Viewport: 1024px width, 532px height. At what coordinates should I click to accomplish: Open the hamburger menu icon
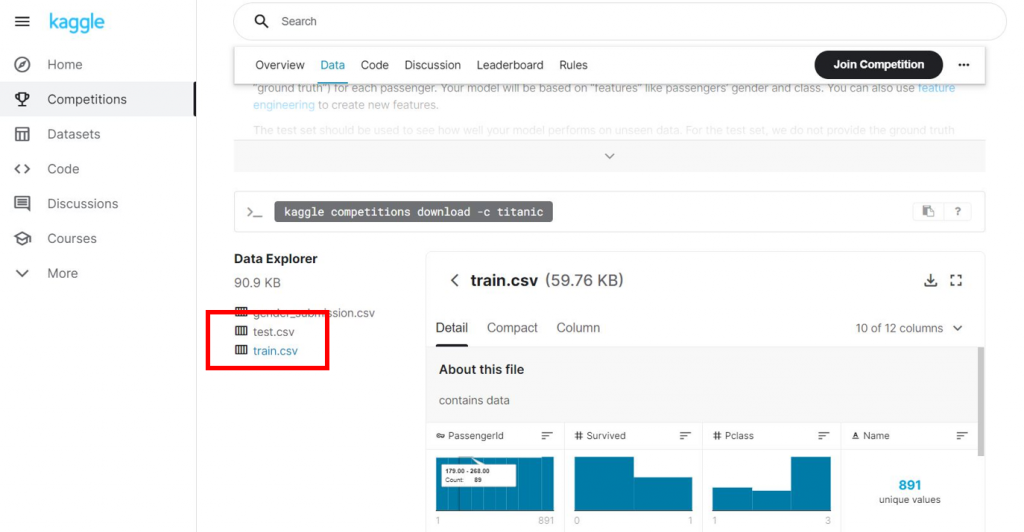pyautogui.click(x=22, y=22)
